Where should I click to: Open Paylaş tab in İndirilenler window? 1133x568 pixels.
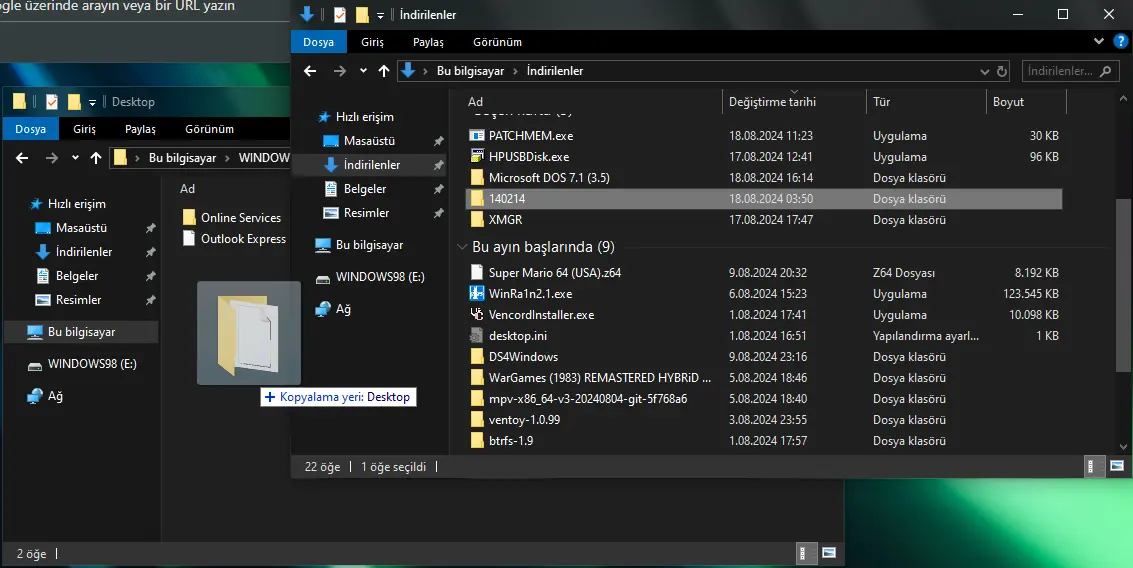click(x=428, y=42)
